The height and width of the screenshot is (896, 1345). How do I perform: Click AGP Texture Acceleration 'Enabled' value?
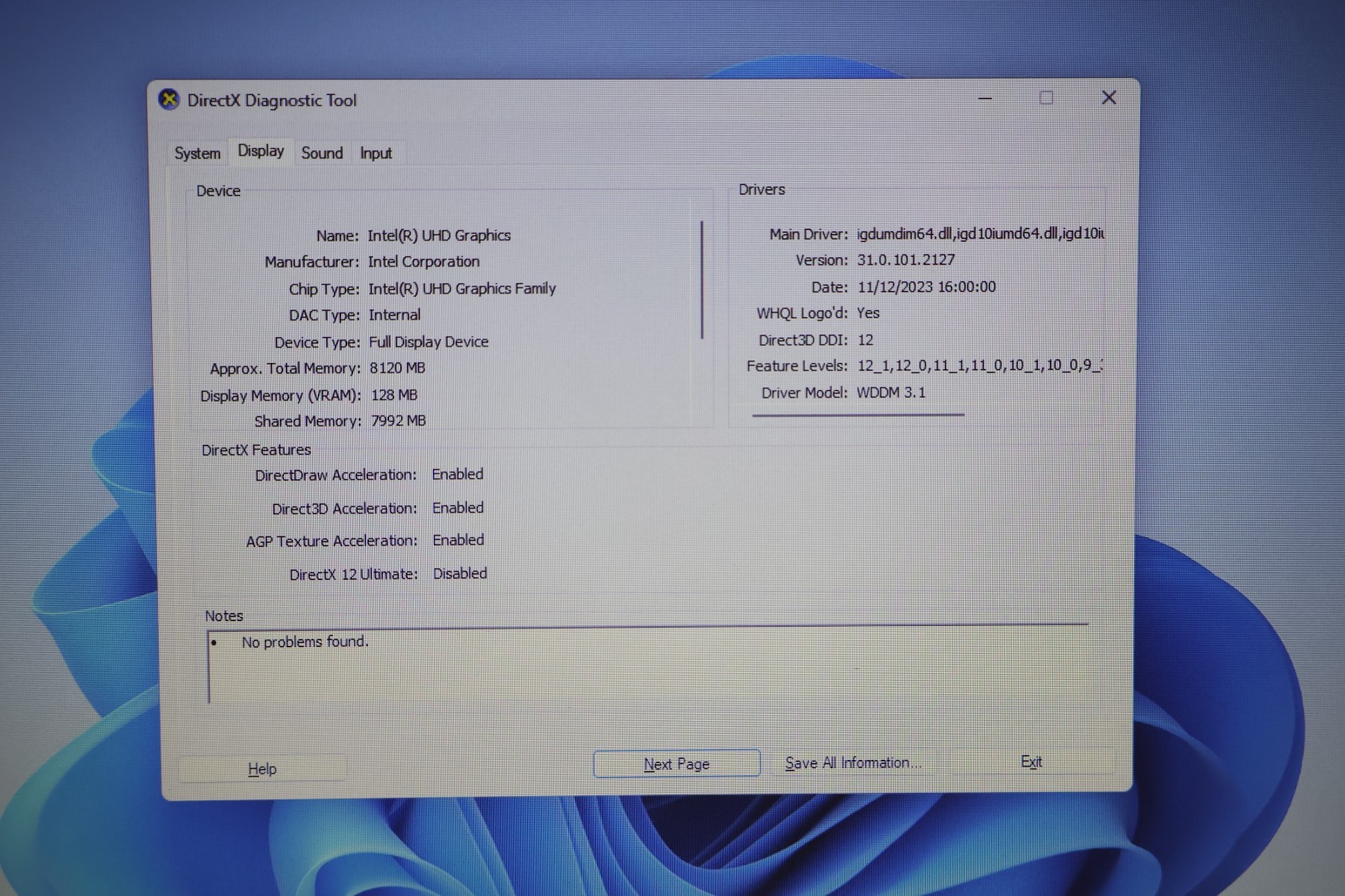coord(458,540)
